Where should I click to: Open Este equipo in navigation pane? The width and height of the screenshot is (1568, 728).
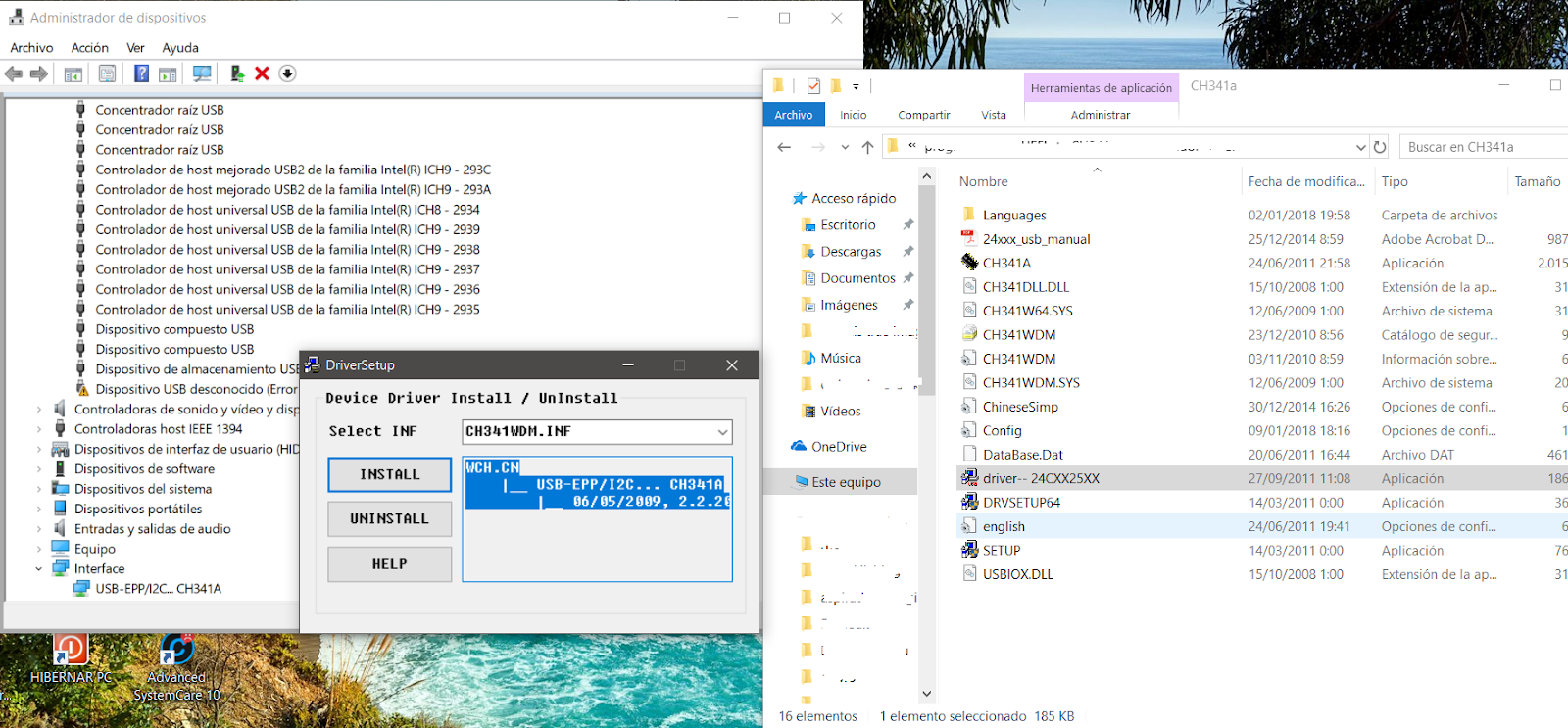coord(847,482)
